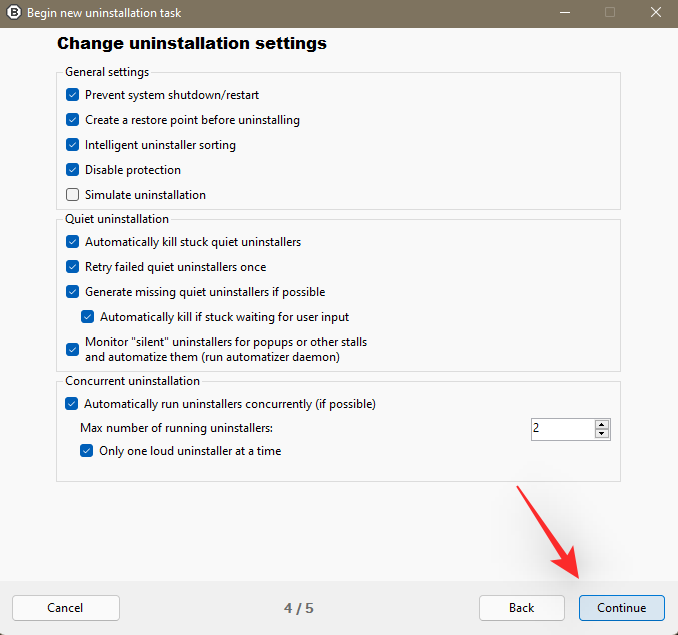Toggle Prevent system shutdown/restart checkbox
The height and width of the screenshot is (635, 678).
[72, 95]
